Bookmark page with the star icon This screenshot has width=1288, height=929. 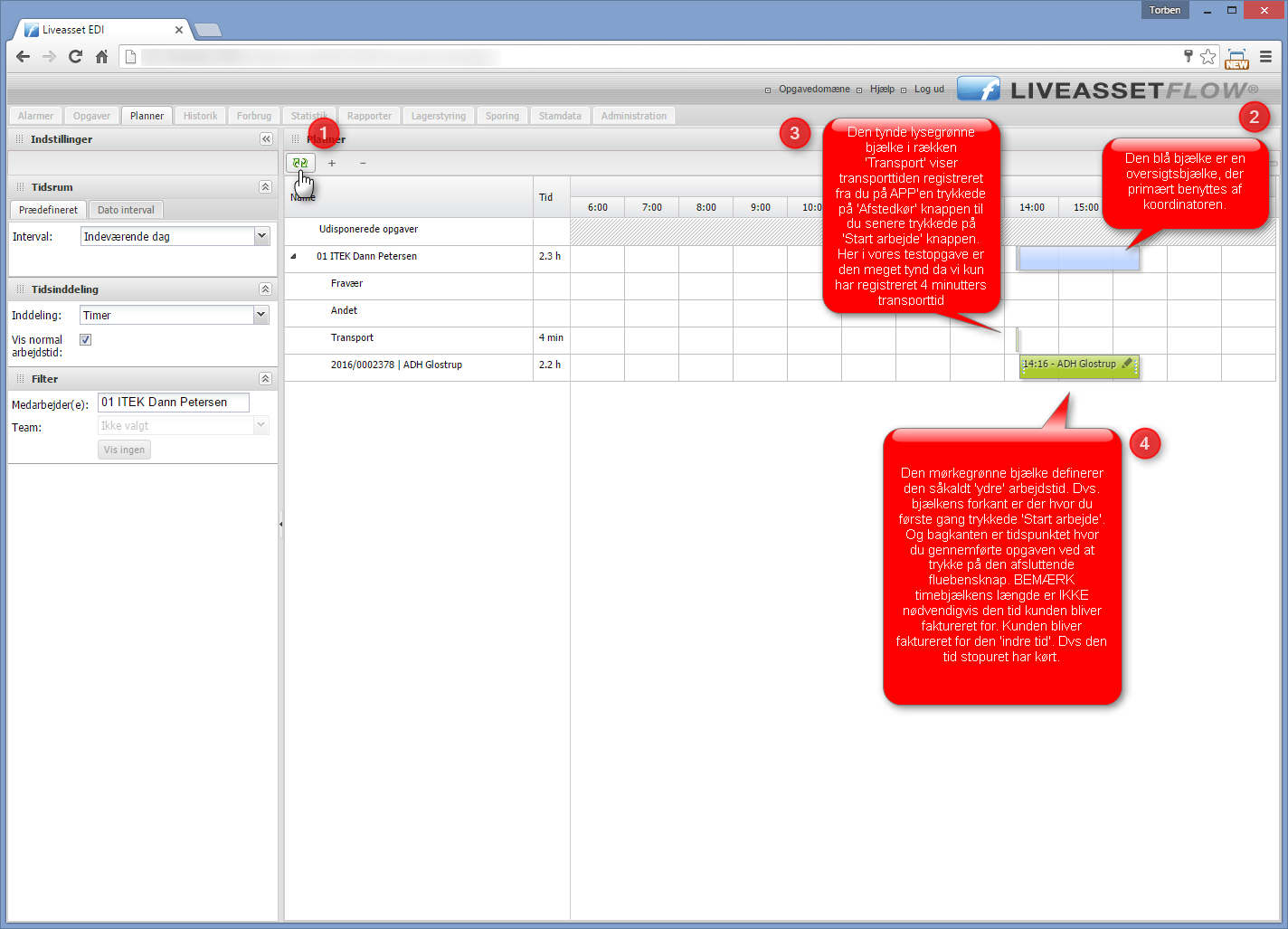(1207, 57)
